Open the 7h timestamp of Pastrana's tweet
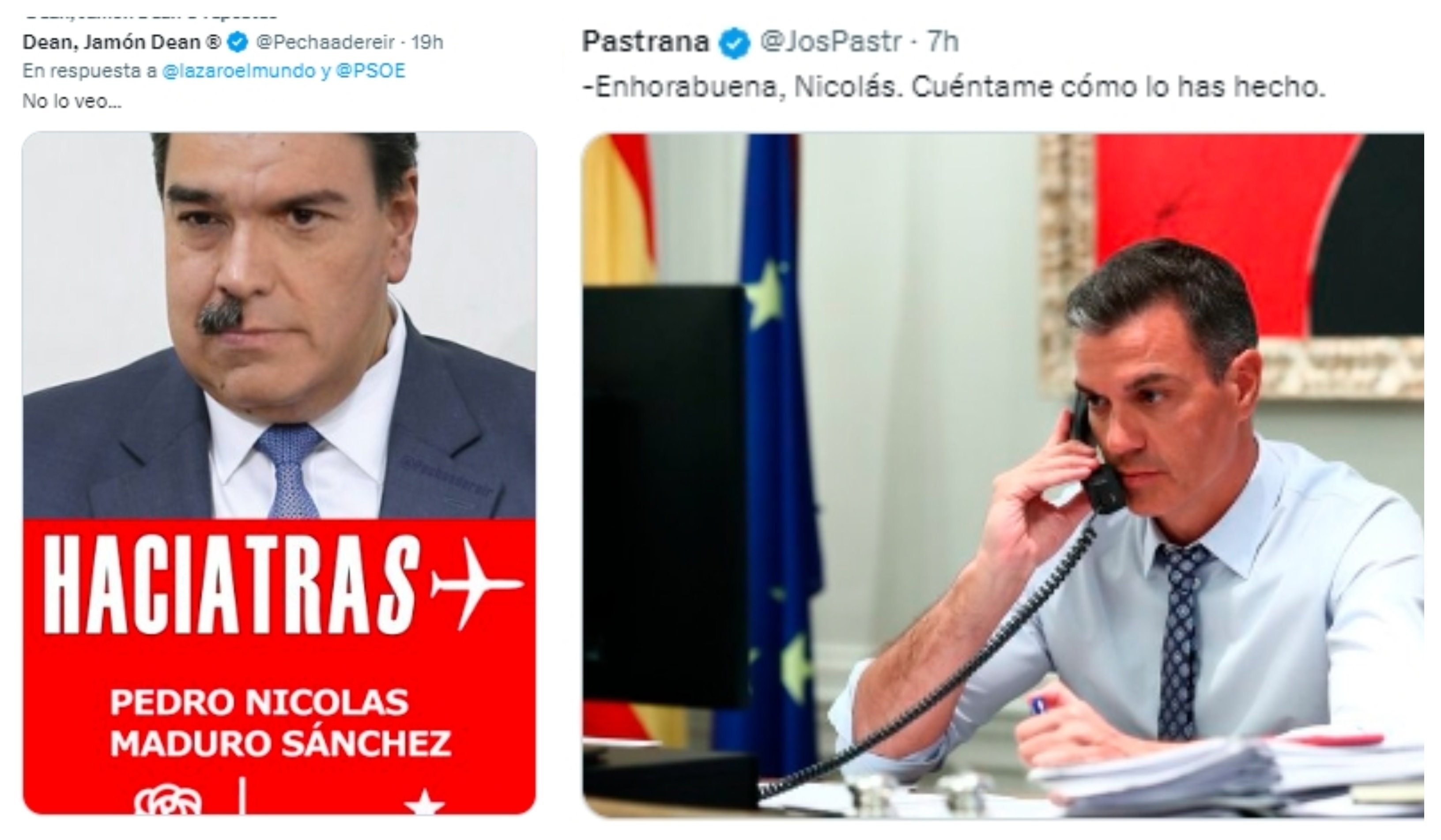Image resolution: width=1441 pixels, height=840 pixels. pos(943,42)
